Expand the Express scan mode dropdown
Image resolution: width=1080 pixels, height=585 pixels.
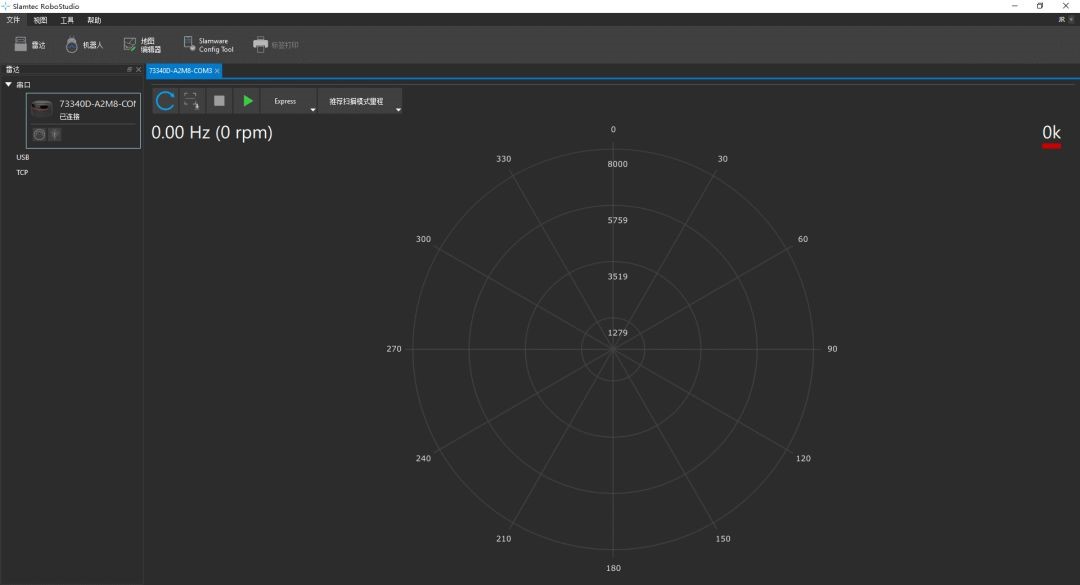[x=312, y=108]
